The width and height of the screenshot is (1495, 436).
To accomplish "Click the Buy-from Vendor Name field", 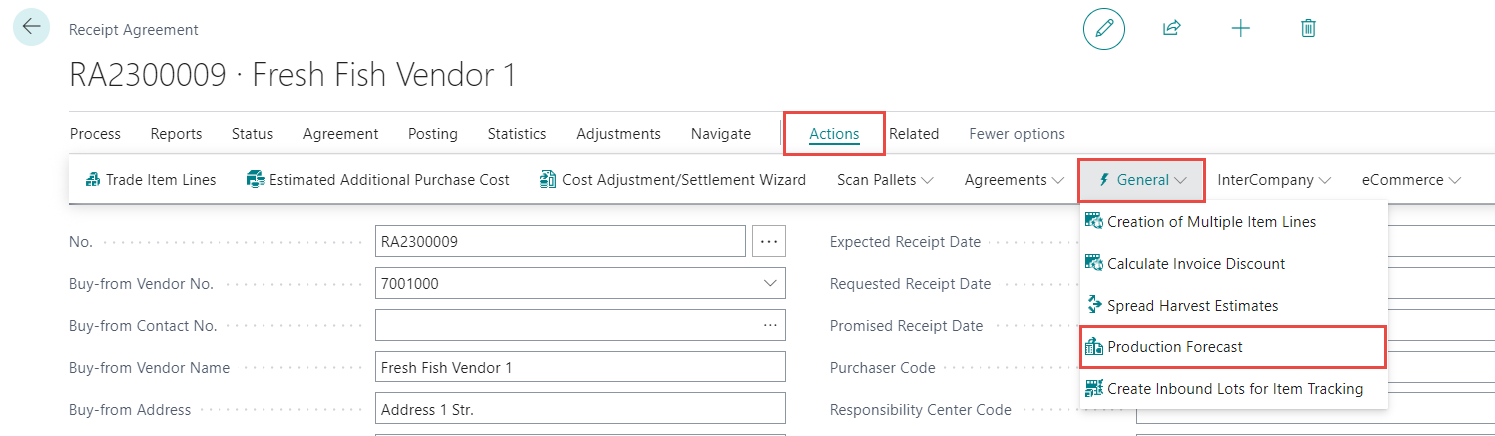I will pos(580,368).
